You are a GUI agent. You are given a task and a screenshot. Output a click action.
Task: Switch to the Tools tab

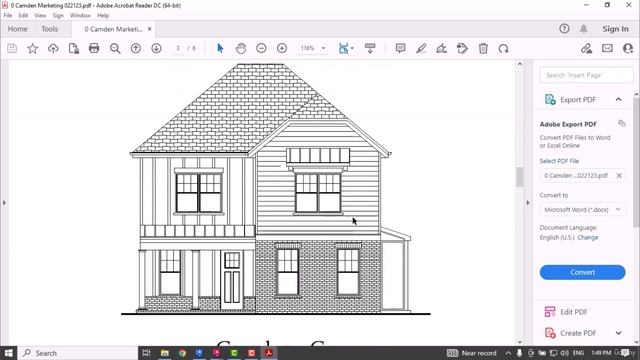[49, 29]
